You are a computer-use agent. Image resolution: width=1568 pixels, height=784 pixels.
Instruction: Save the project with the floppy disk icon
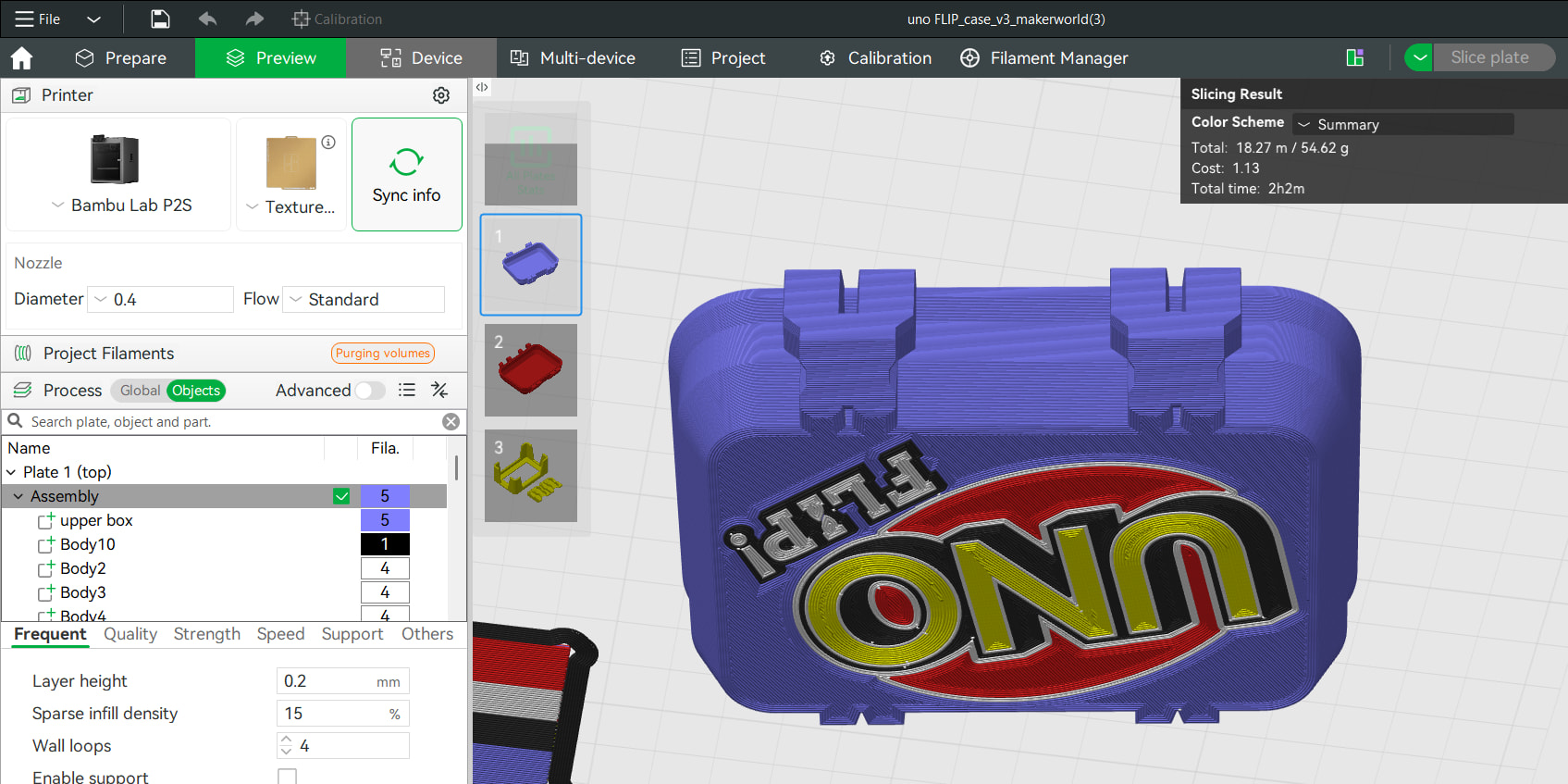click(x=160, y=19)
